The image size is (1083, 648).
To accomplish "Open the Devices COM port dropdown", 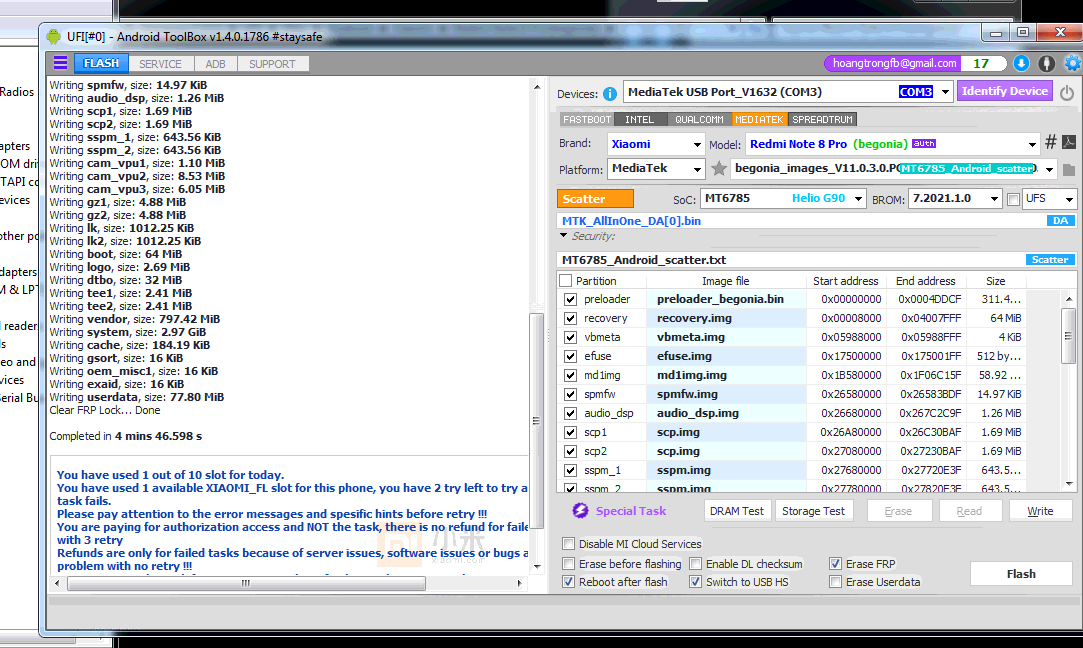I will pos(945,92).
